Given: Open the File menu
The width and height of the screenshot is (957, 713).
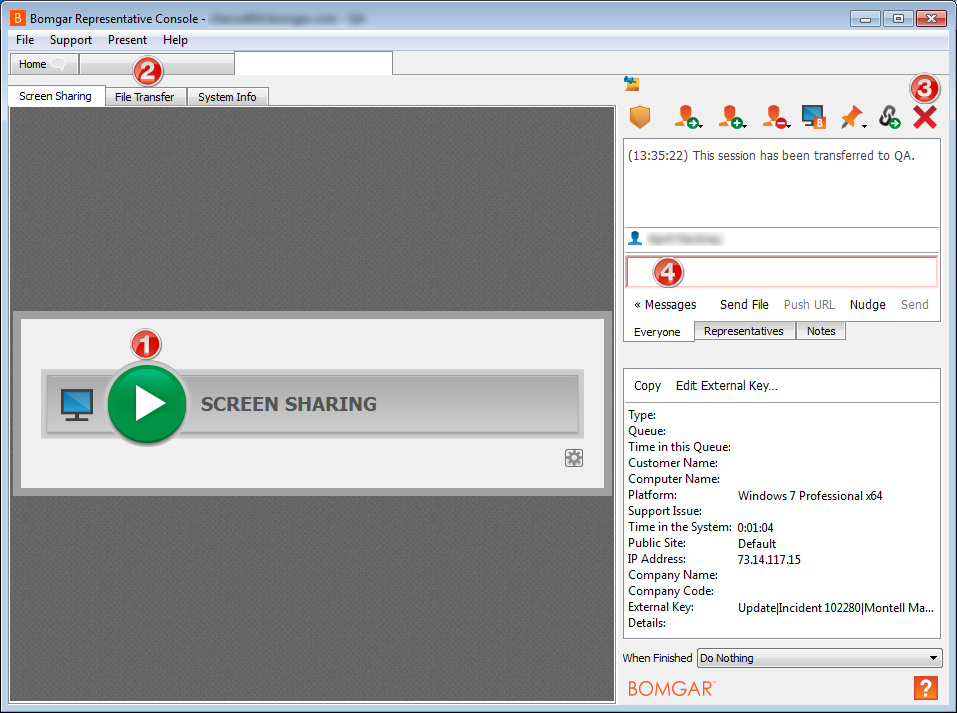Looking at the screenshot, I should click(x=25, y=40).
